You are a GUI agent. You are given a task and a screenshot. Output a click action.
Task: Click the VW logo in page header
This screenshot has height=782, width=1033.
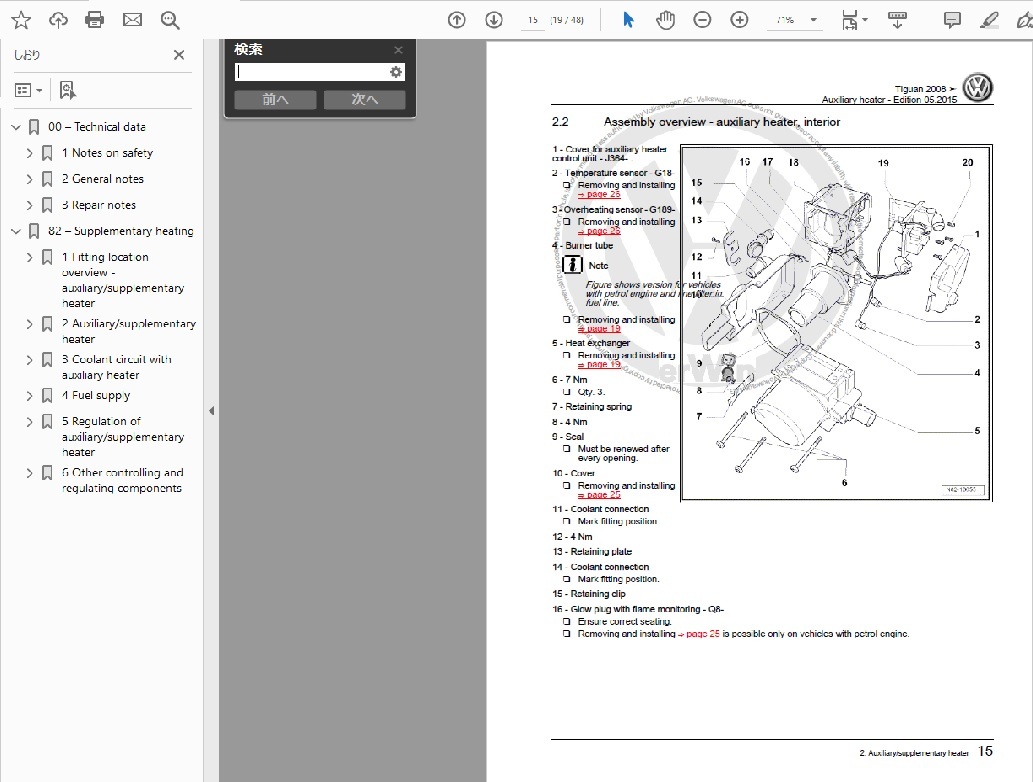click(x=978, y=88)
